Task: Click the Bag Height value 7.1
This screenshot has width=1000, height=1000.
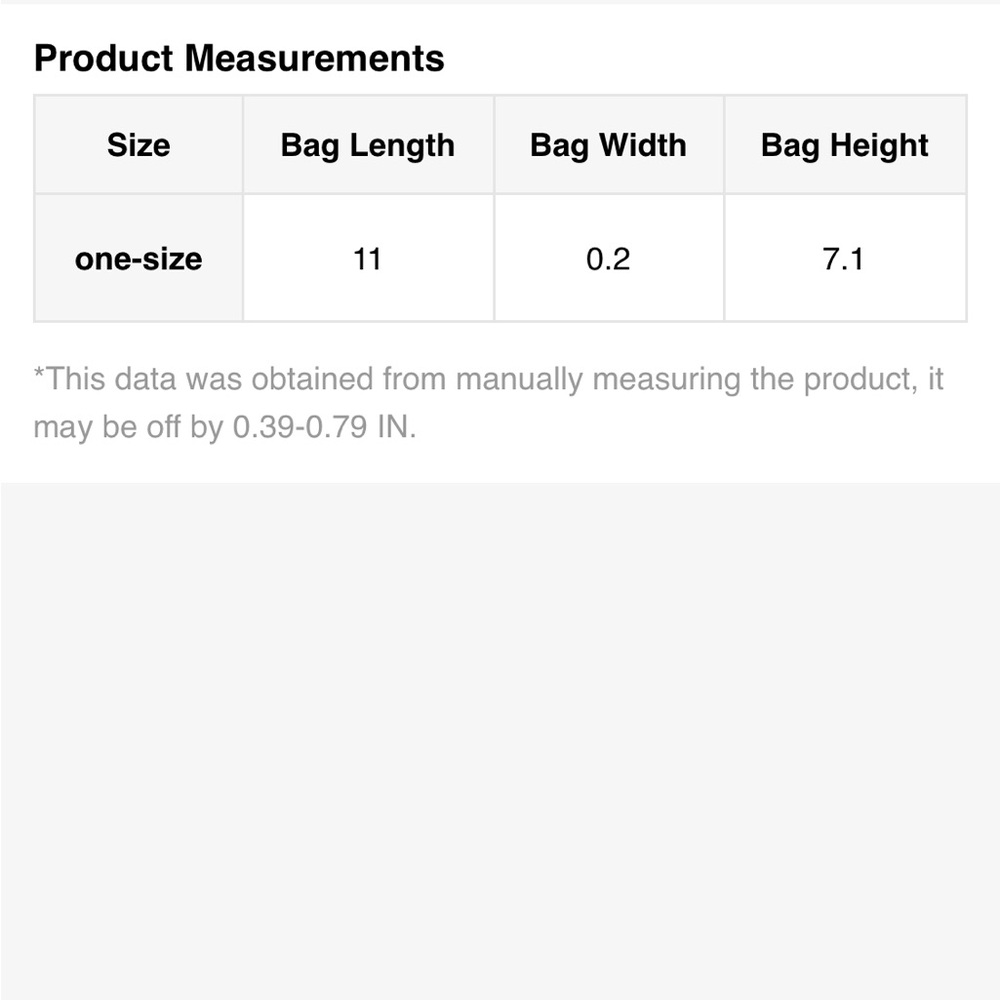Action: 843,259
